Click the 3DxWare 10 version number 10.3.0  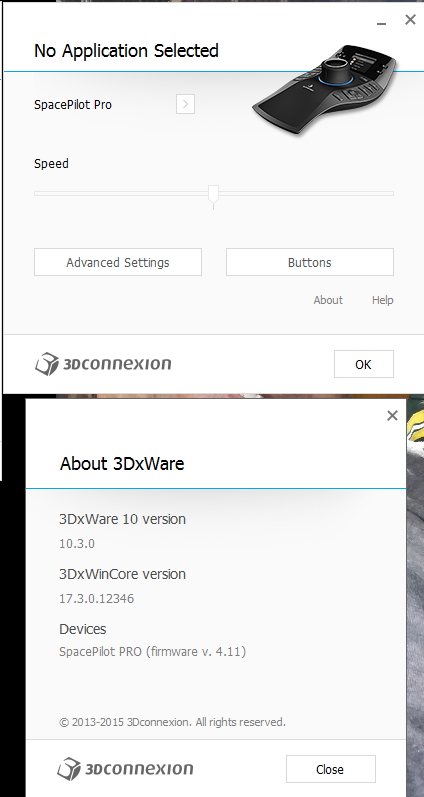77,544
